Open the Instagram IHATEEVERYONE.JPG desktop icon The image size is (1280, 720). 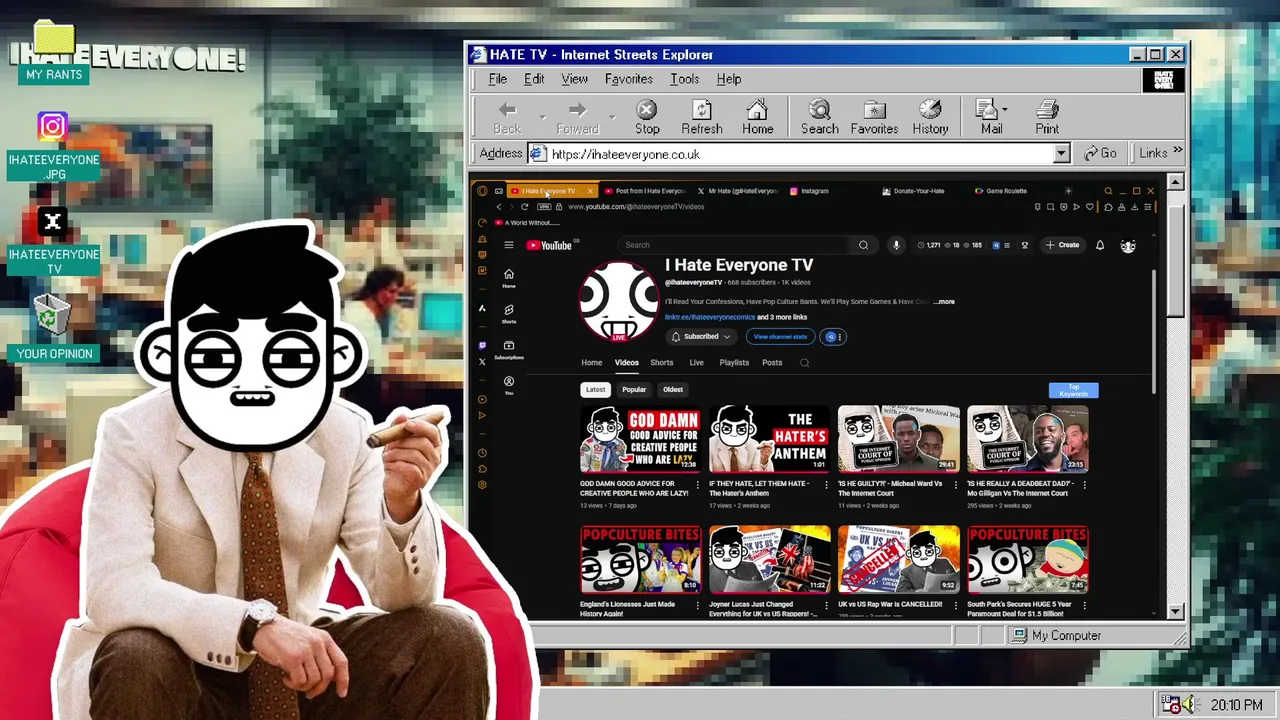pyautogui.click(x=54, y=146)
